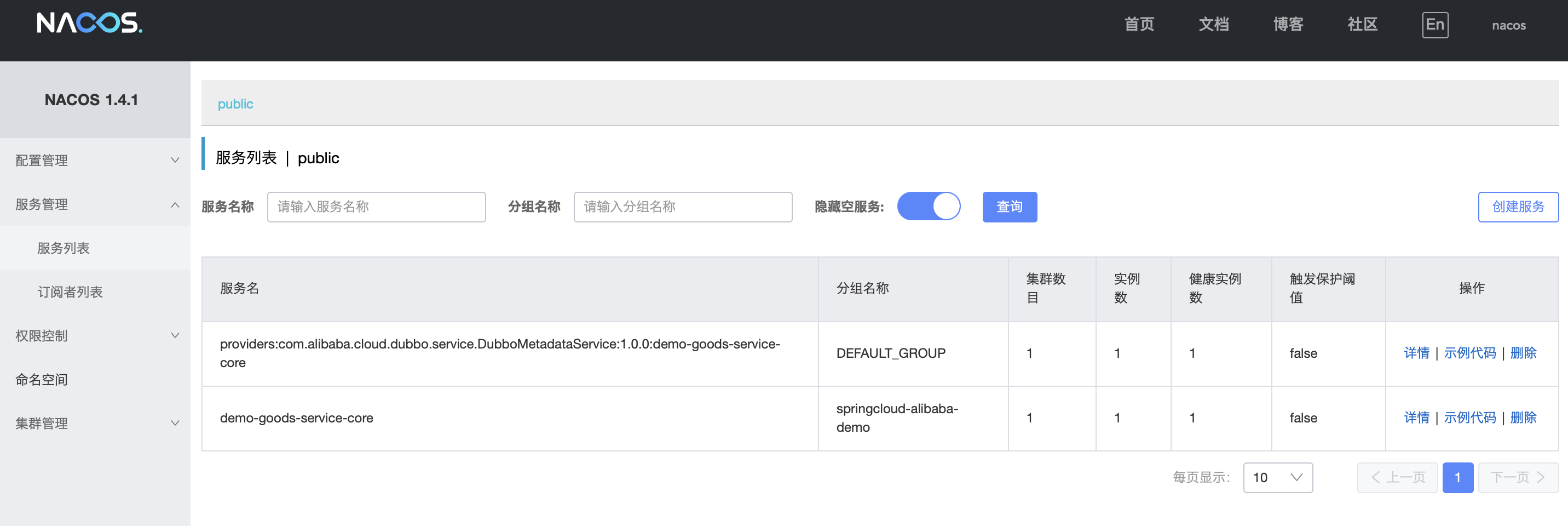Expand the 集群管理 sidebar menu

95,424
